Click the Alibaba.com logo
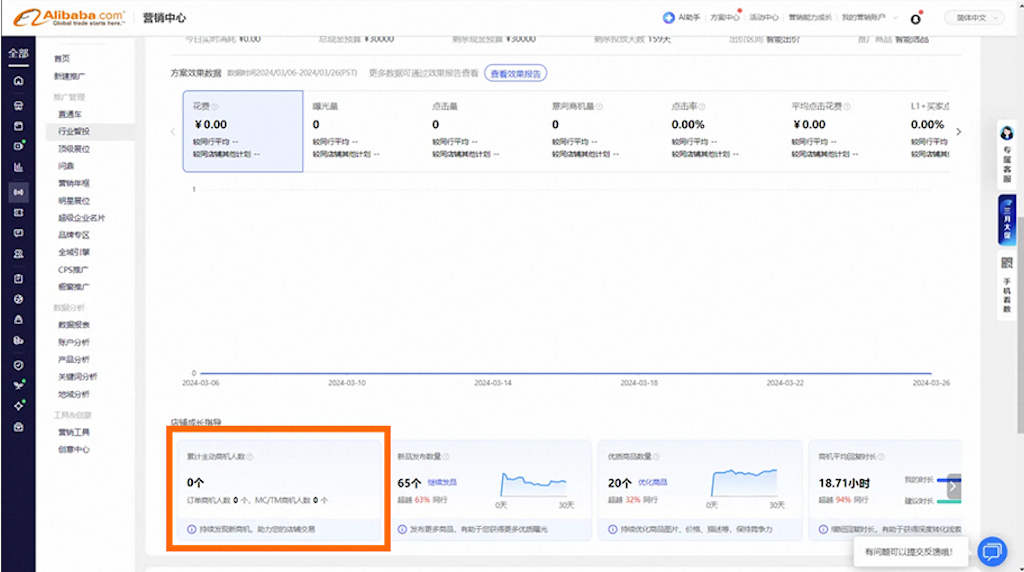This screenshot has width=1024, height=572. pyautogui.click(x=69, y=18)
